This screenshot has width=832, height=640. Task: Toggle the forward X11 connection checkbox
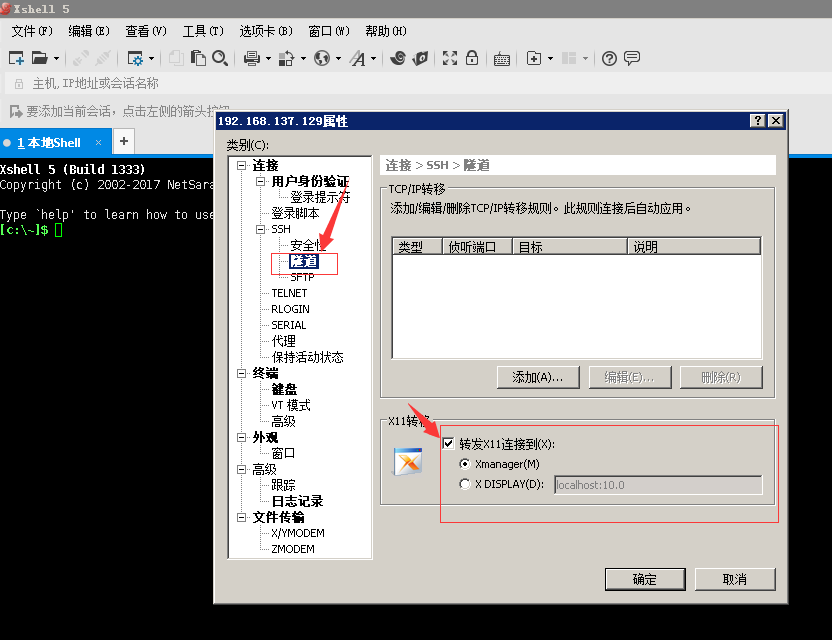[x=448, y=443]
